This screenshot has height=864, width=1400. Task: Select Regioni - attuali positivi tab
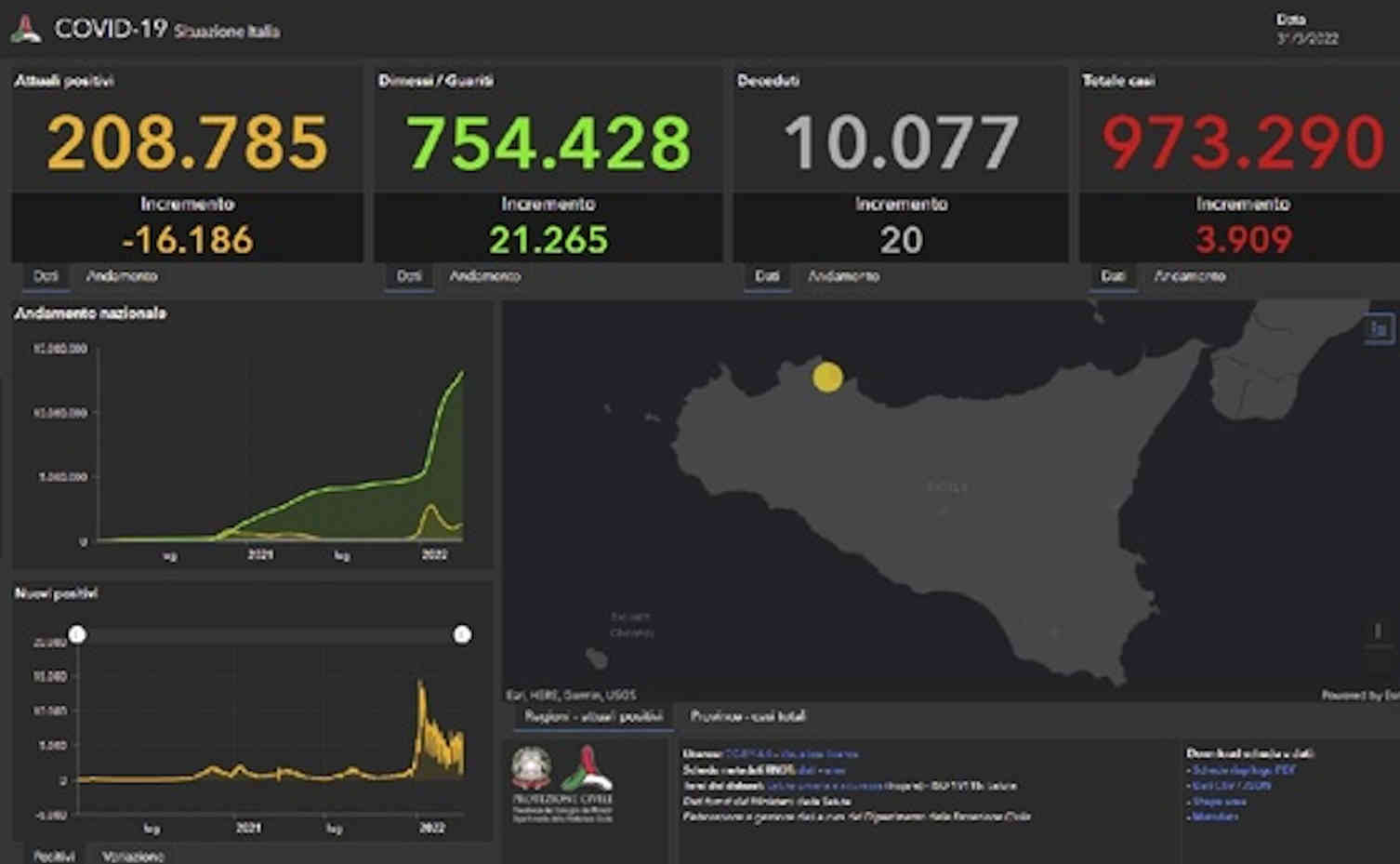pos(594,716)
